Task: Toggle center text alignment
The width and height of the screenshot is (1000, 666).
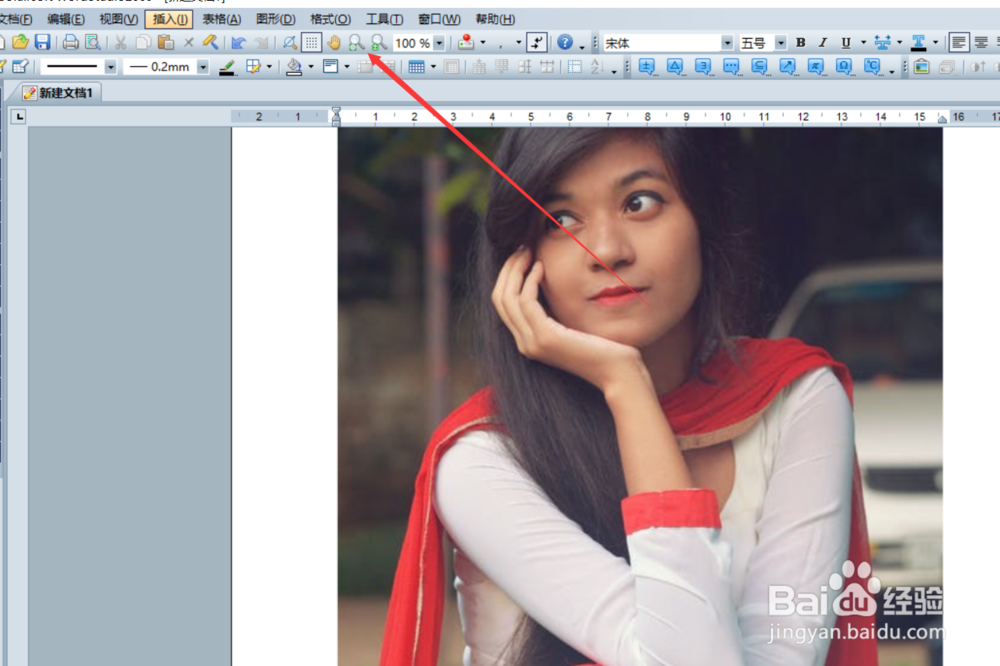Action: pyautogui.click(x=982, y=43)
